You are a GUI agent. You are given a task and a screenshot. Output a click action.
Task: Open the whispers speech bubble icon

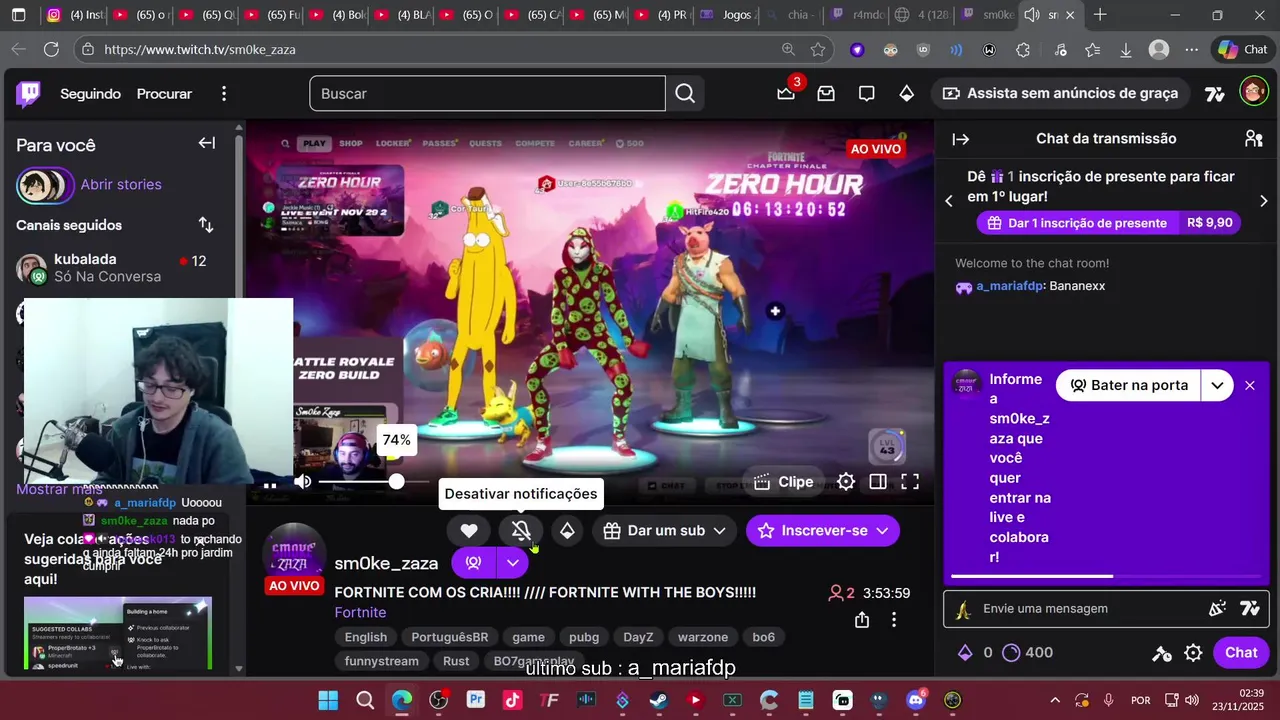pos(866,93)
